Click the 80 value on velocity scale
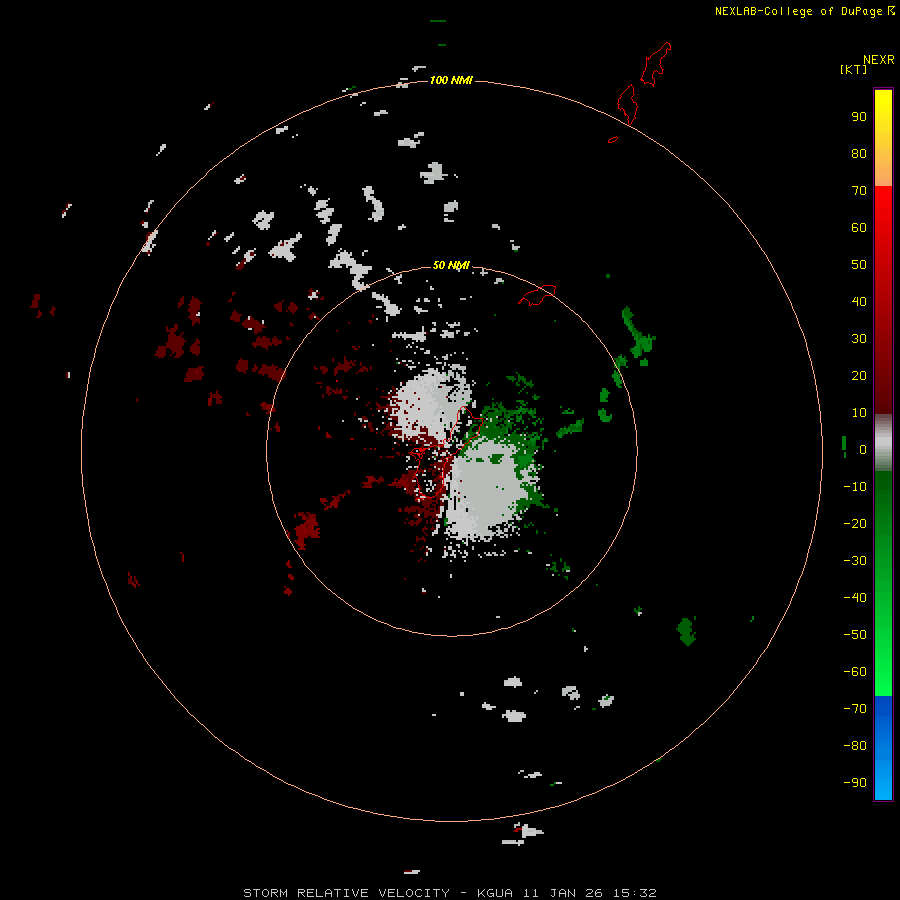This screenshot has width=900, height=900. 859,153
